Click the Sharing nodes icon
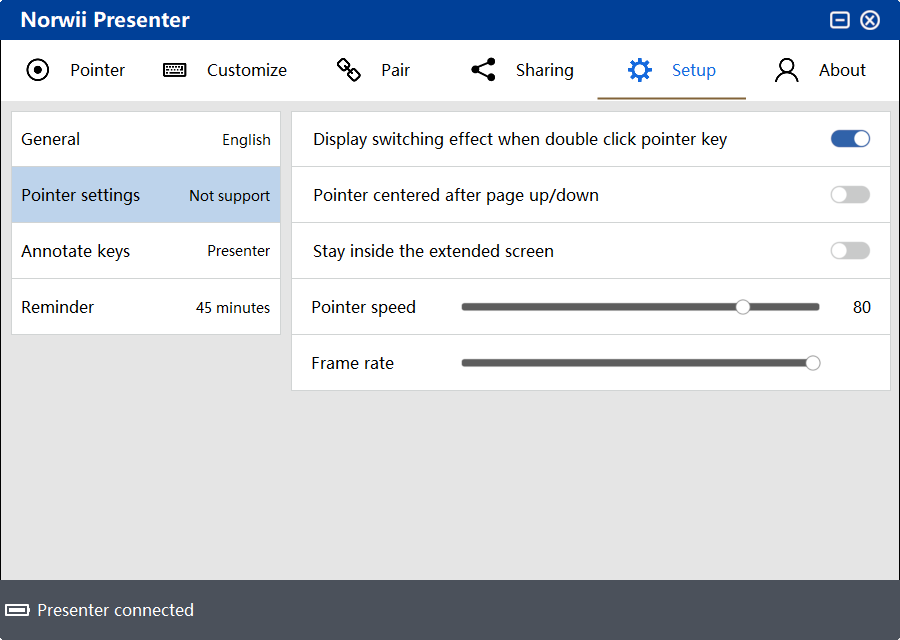 pyautogui.click(x=483, y=70)
